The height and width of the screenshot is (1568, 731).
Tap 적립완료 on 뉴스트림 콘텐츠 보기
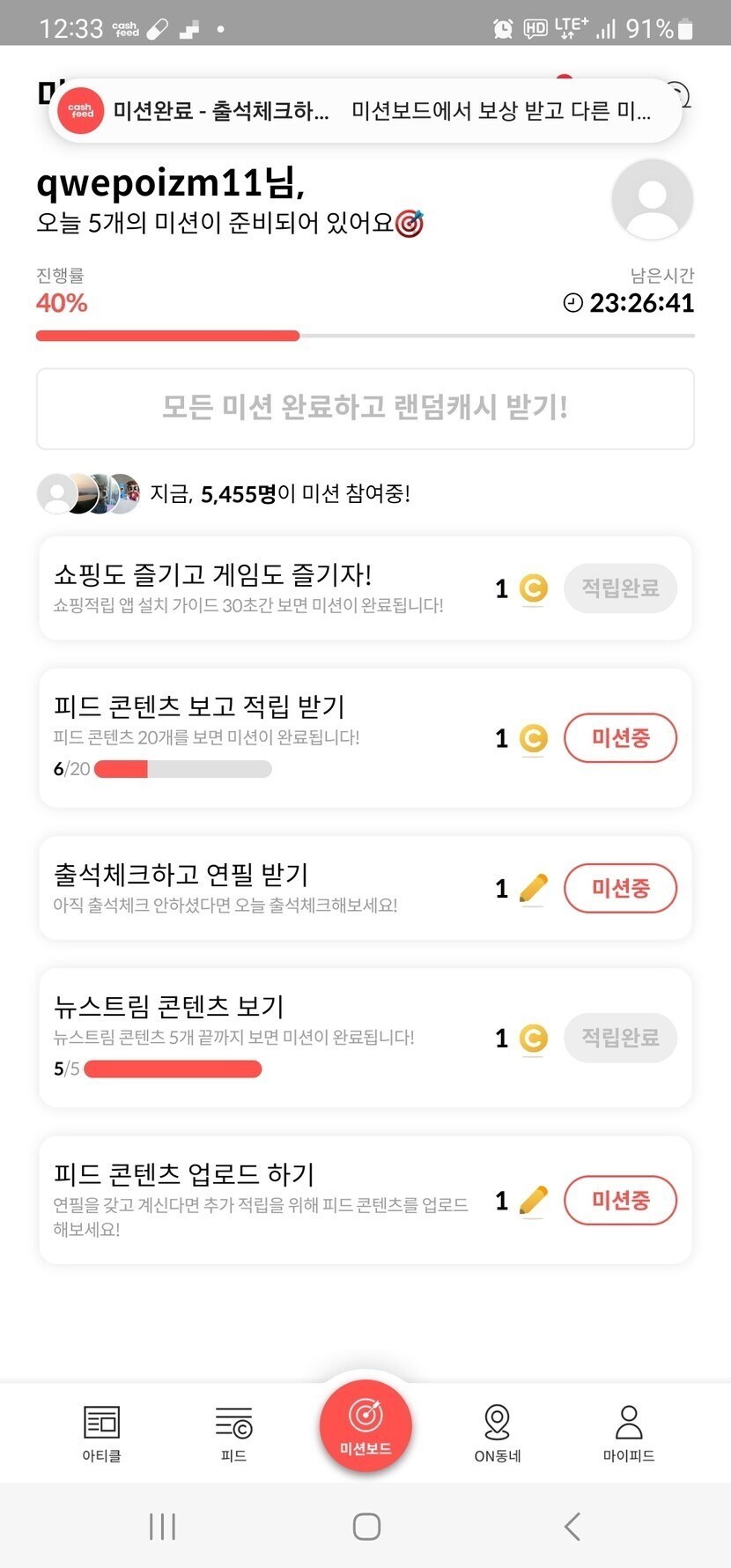pos(620,1038)
